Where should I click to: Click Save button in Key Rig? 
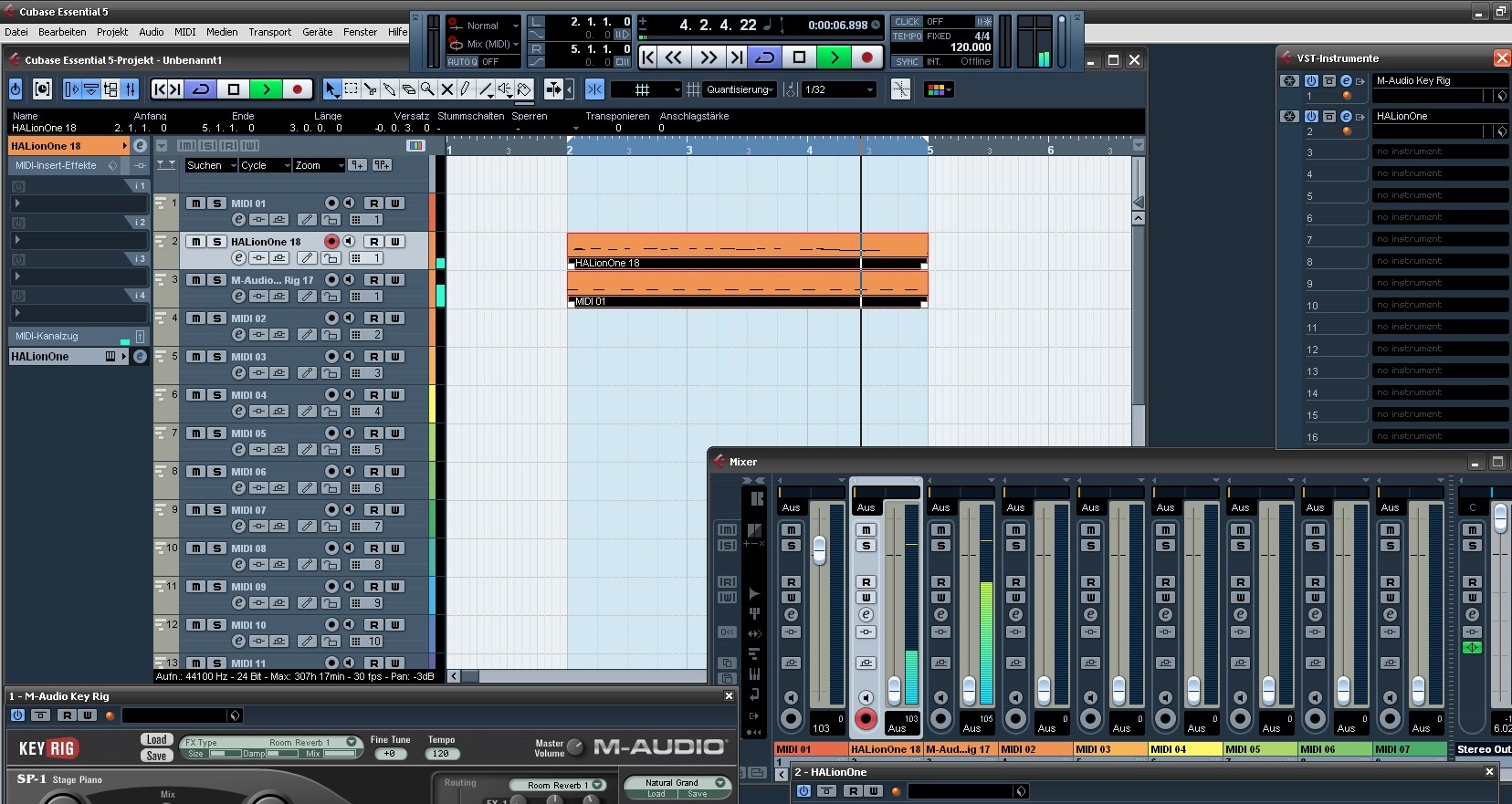(x=156, y=756)
